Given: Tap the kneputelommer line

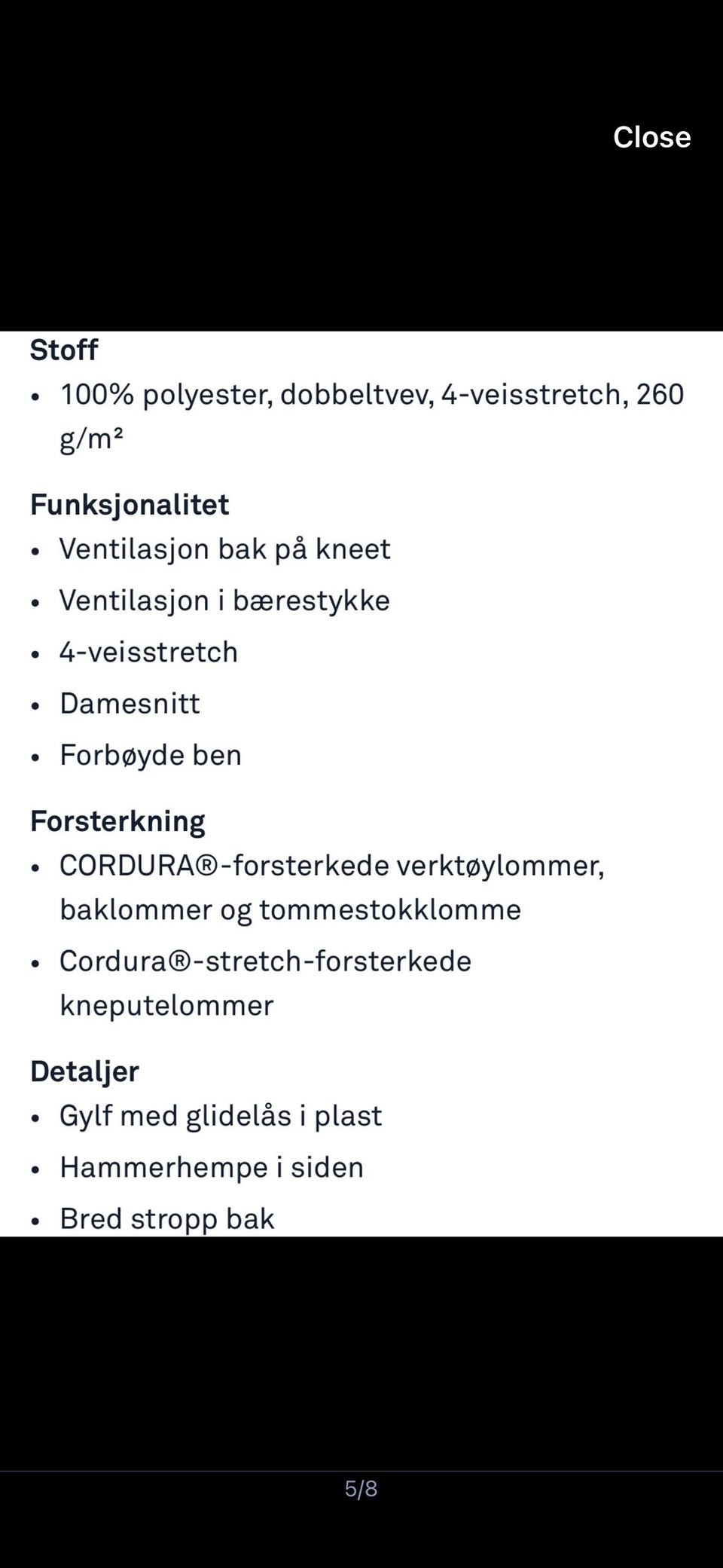Looking at the screenshot, I should [167, 1005].
